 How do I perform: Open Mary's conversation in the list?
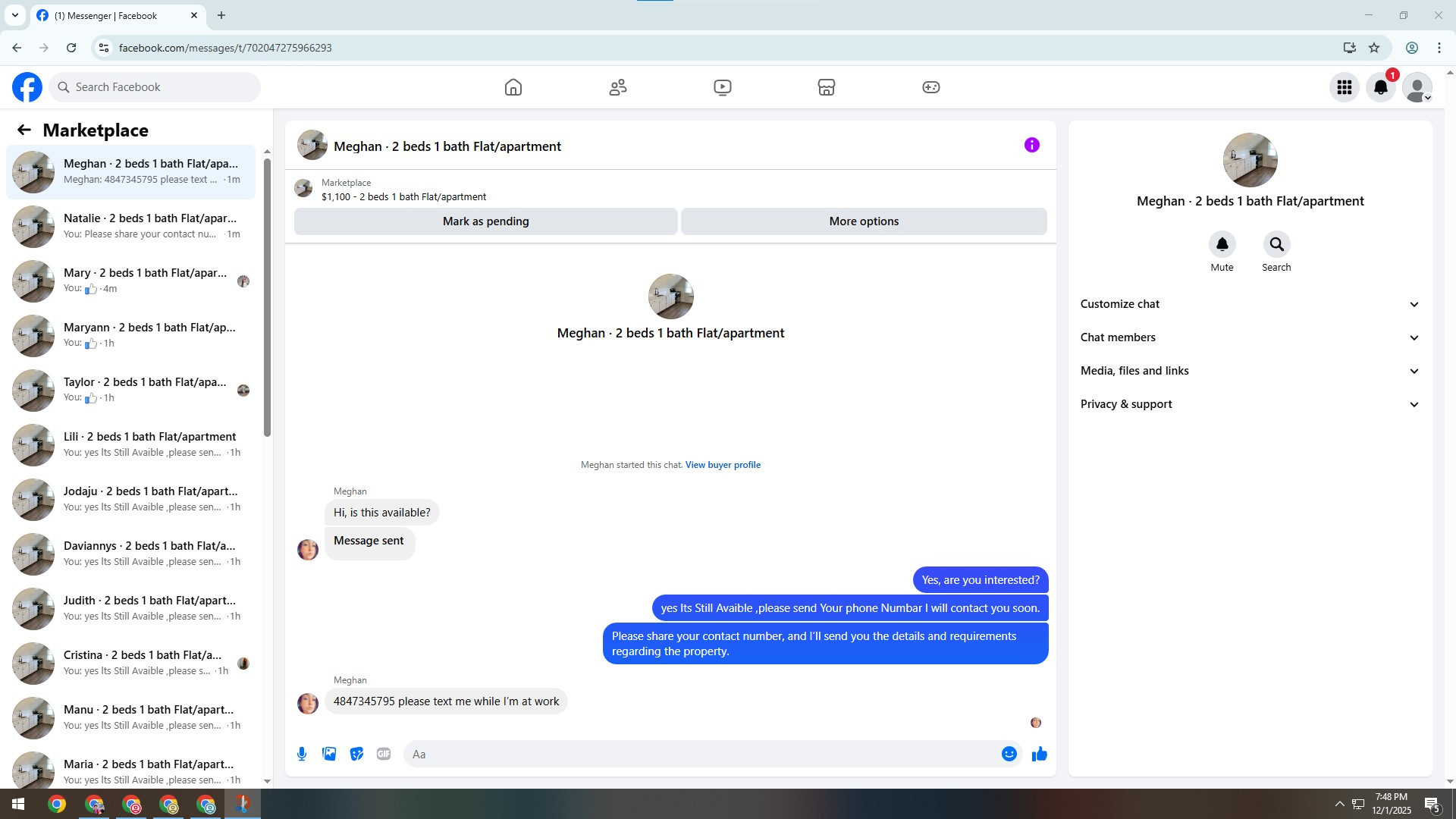coord(130,281)
